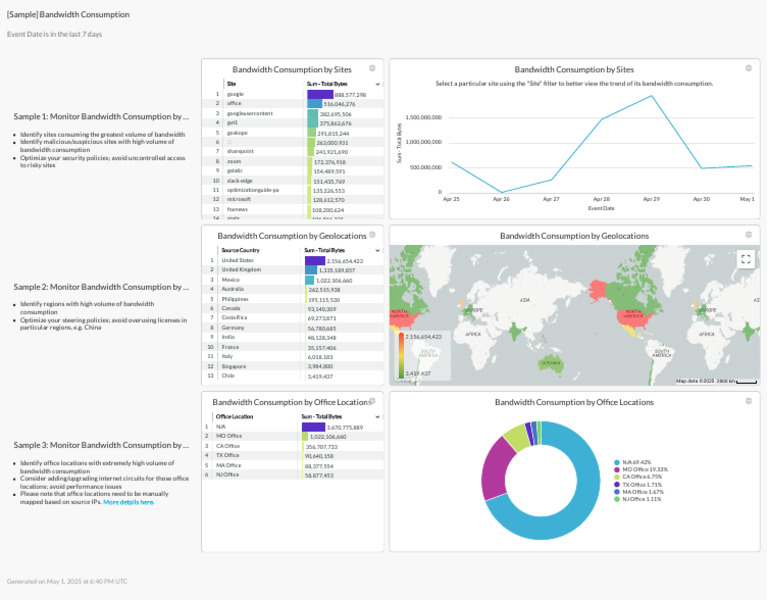Image resolution: width=768 pixels, height=600 pixels.
Task: Open options icon on Bandwidth Consumption by Sites line chart
Action: tap(748, 68)
